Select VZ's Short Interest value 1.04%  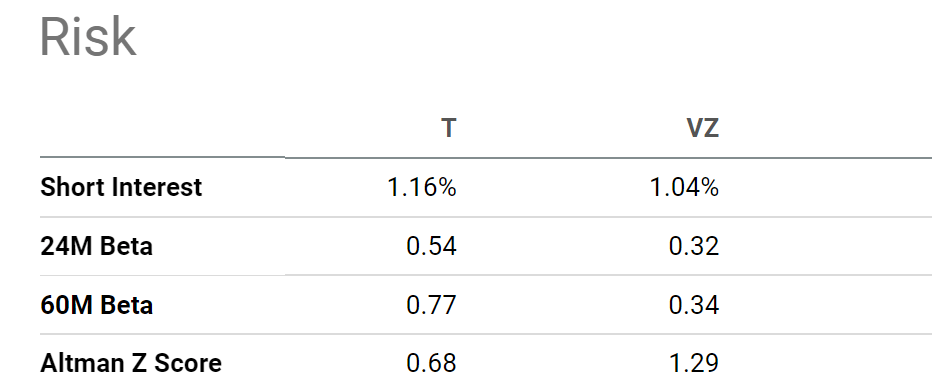pyautogui.click(x=684, y=188)
